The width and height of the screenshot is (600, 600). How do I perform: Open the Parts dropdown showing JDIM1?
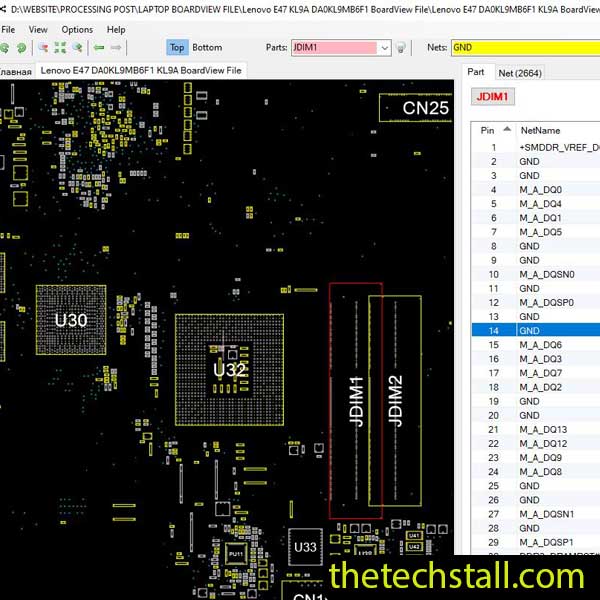point(385,47)
